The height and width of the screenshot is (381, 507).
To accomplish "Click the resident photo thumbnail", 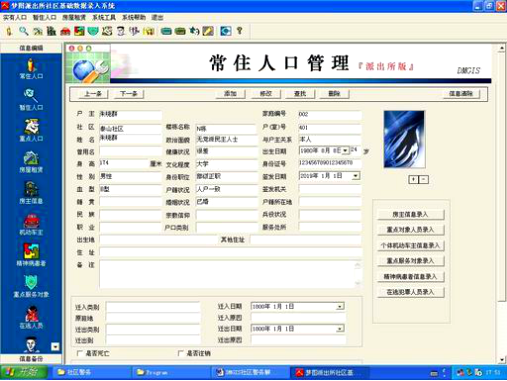I will click(x=404, y=139).
